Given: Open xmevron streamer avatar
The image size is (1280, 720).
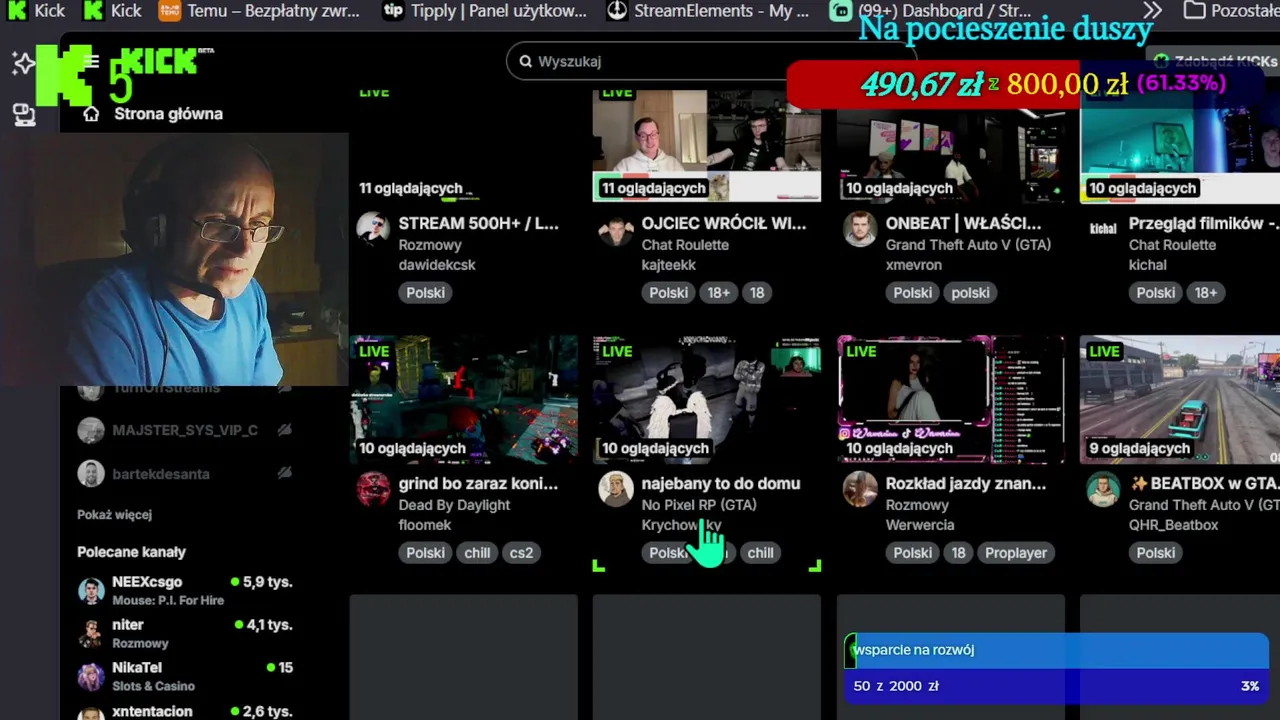Looking at the screenshot, I should tap(860, 229).
